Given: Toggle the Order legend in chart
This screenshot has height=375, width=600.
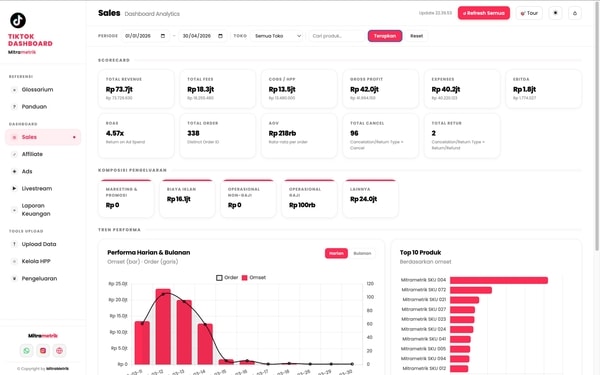Looking at the screenshot, I should click(x=227, y=277).
